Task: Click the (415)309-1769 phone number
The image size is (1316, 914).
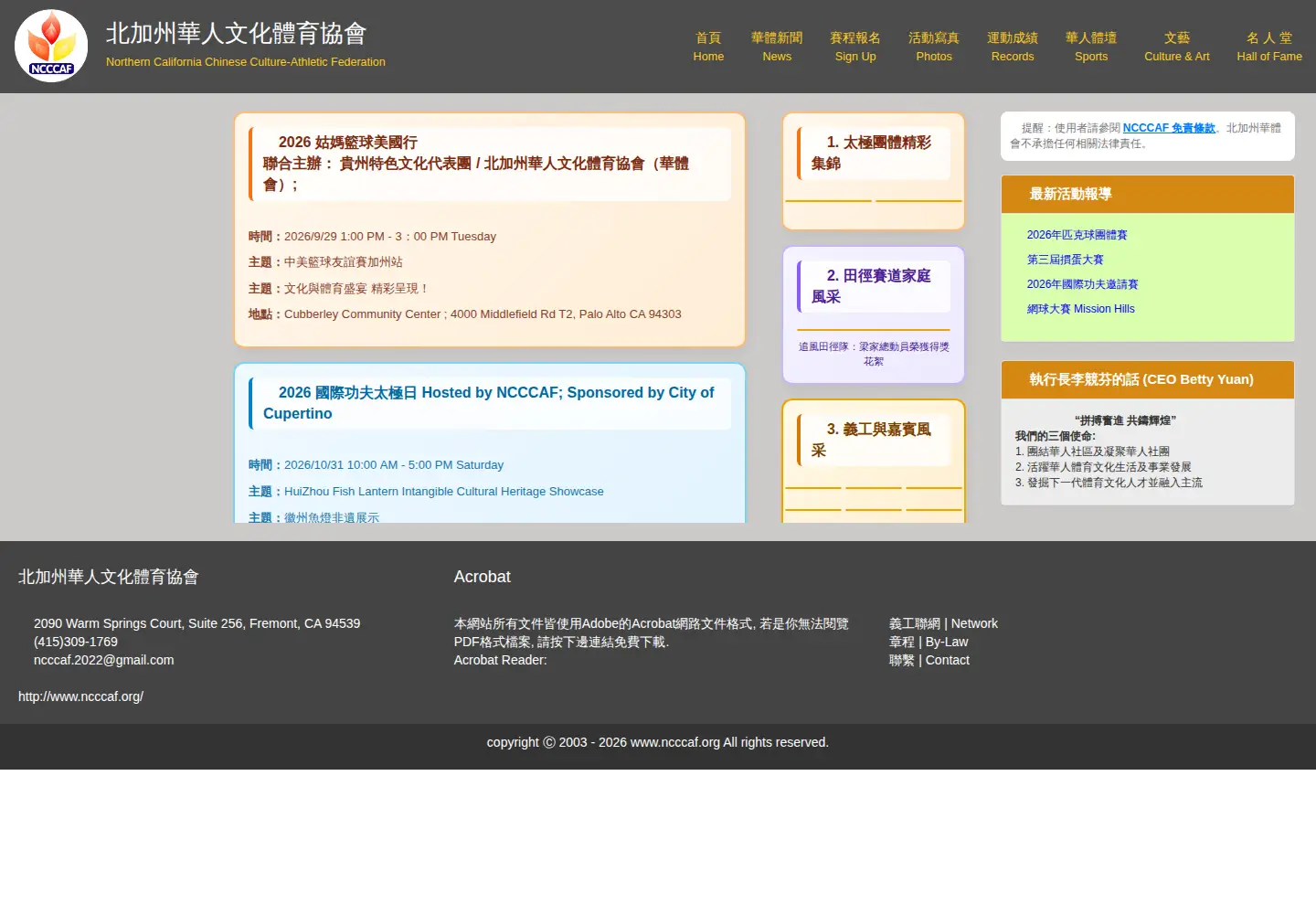Action: pos(76,642)
